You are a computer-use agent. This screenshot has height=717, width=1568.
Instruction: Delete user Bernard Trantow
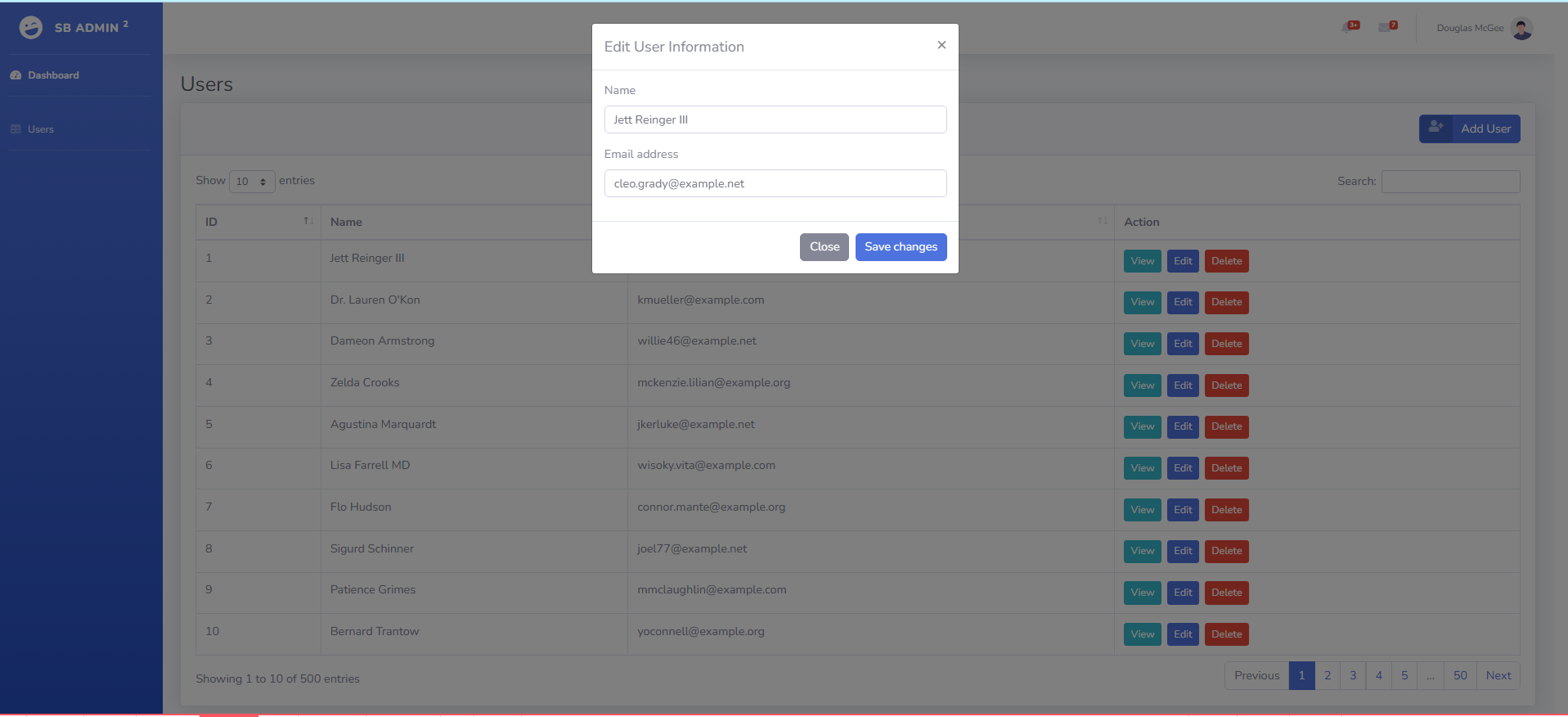click(x=1227, y=634)
